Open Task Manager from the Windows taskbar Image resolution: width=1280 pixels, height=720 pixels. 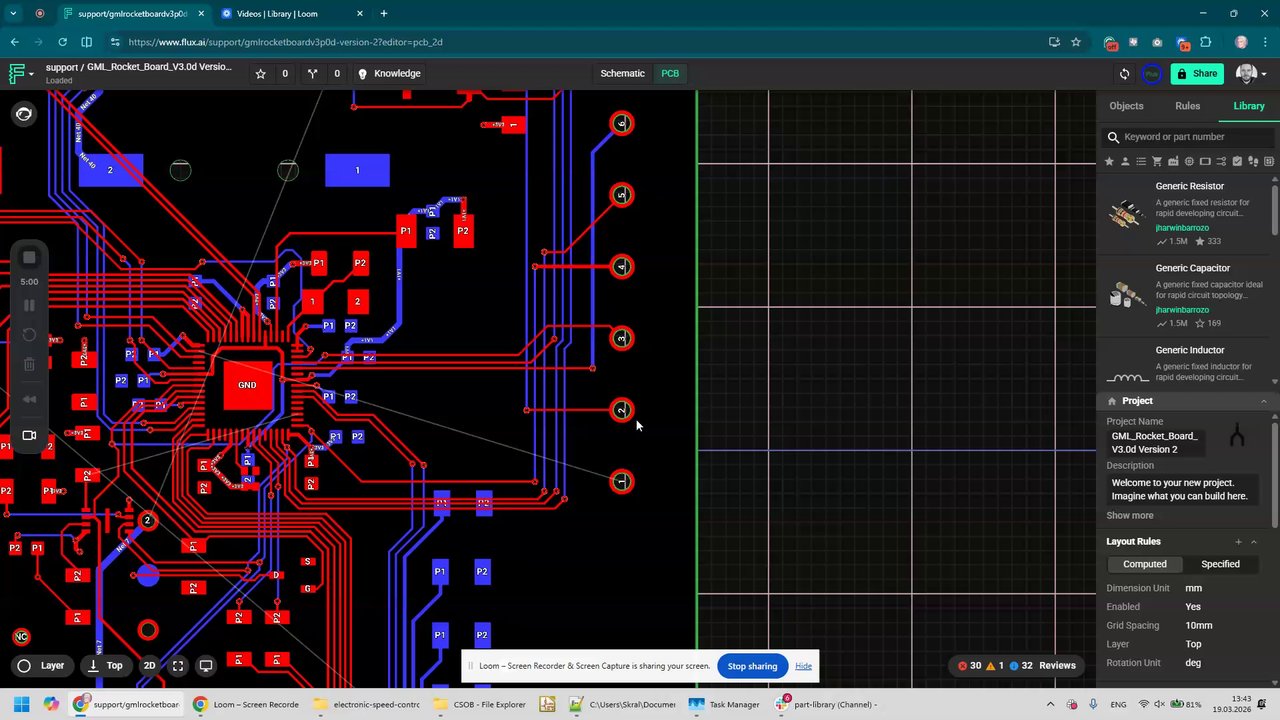click(724, 705)
